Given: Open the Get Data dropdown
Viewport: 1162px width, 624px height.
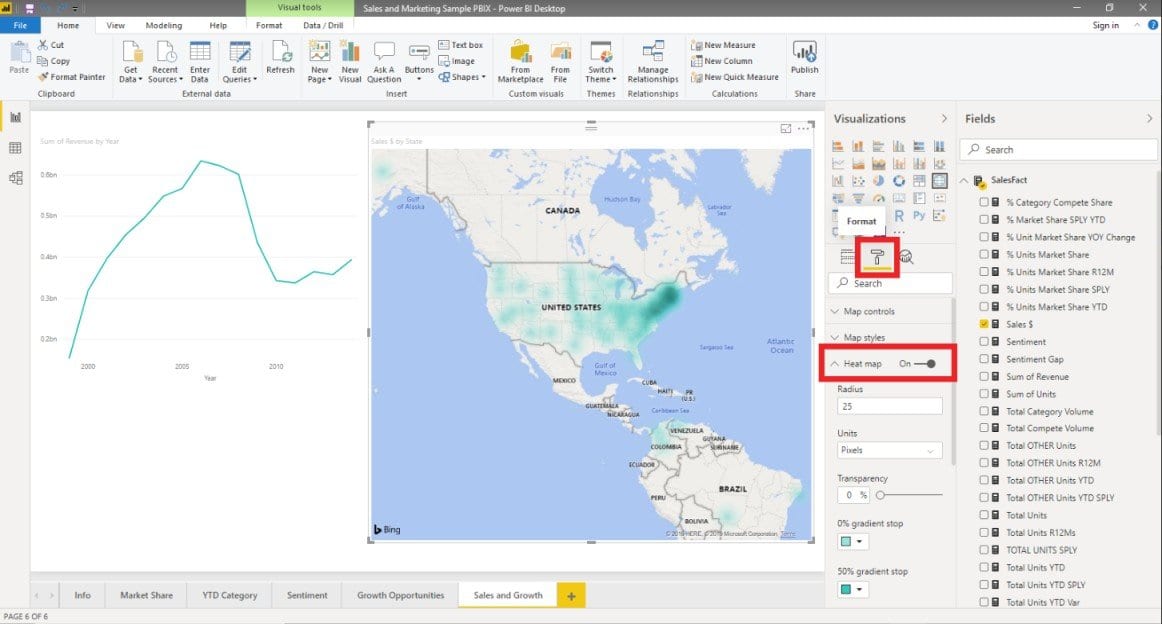Looking at the screenshot, I should pos(130,75).
